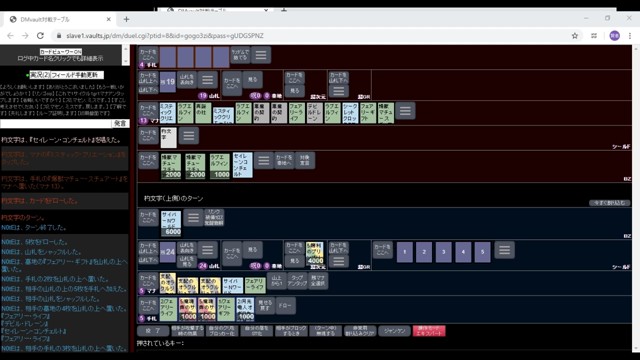Image resolution: width=640 pixels, height=360 pixels.
Task: Open the browser profile avatar icon
Action: click(x=614, y=36)
